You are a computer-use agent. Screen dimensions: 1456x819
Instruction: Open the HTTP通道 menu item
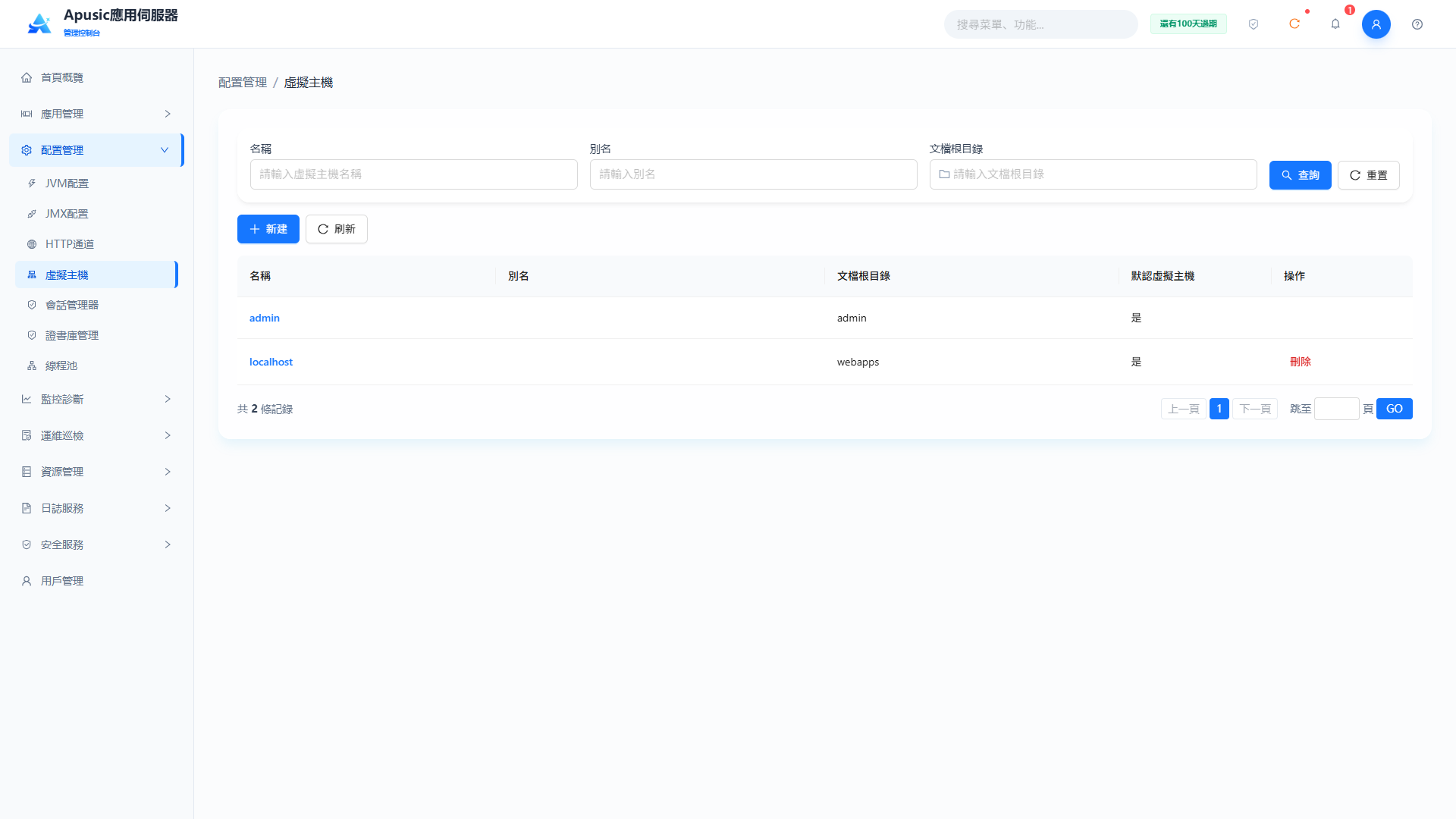click(96, 244)
